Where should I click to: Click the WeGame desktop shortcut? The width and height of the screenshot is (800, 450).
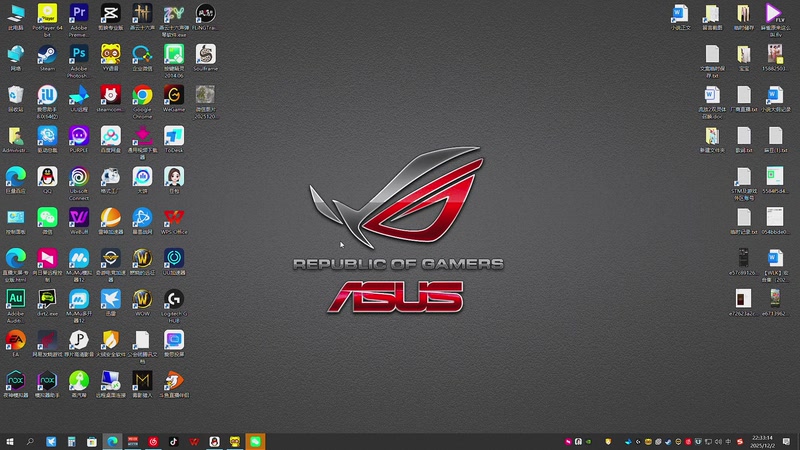coord(174,98)
